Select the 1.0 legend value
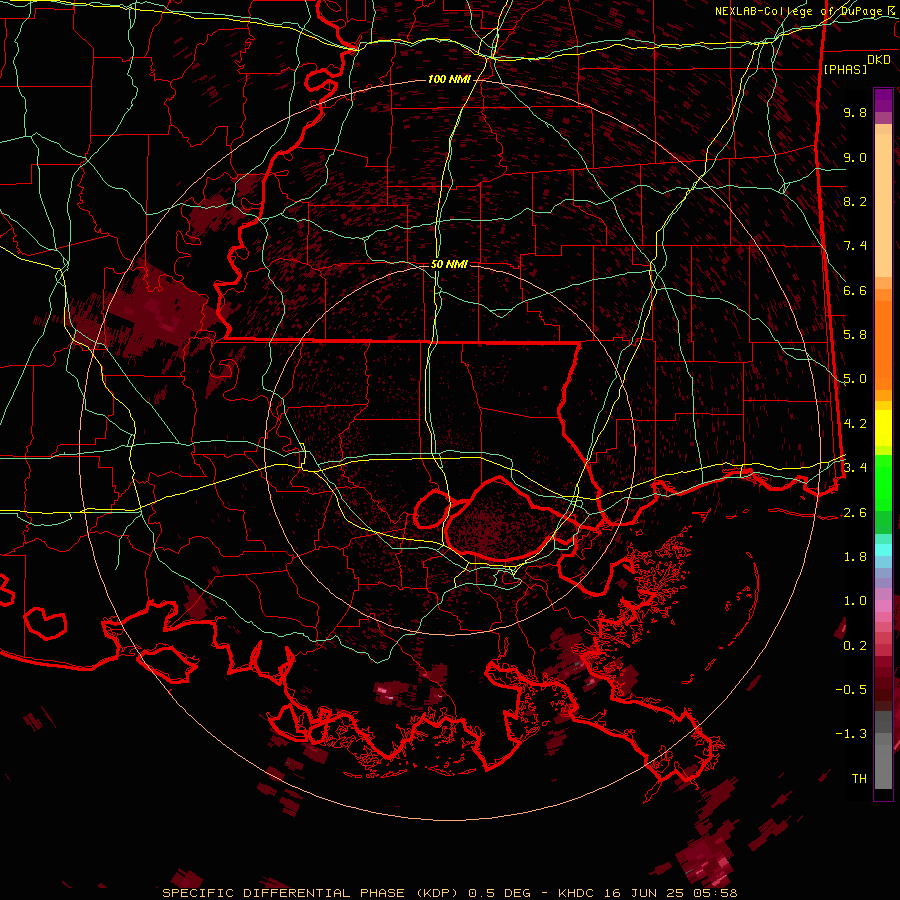The height and width of the screenshot is (900, 900). click(x=855, y=601)
